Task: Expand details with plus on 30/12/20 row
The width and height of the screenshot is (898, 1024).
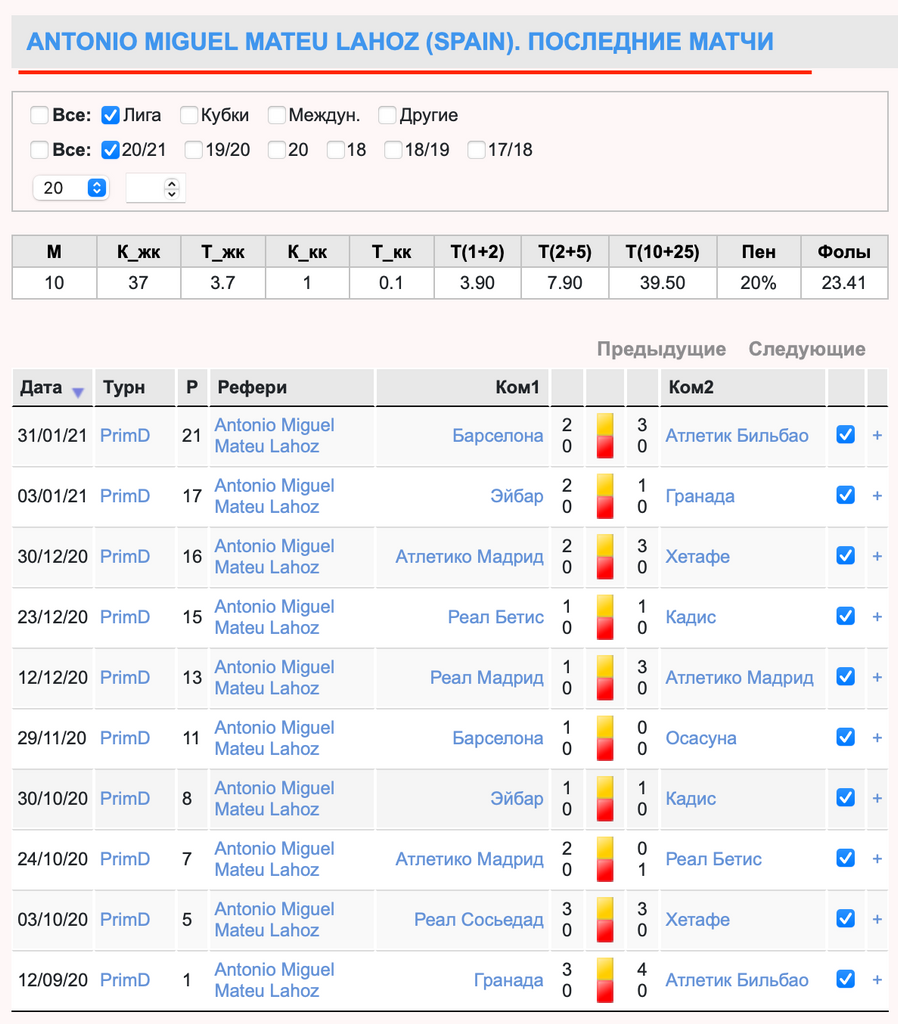Action: pos(877,556)
